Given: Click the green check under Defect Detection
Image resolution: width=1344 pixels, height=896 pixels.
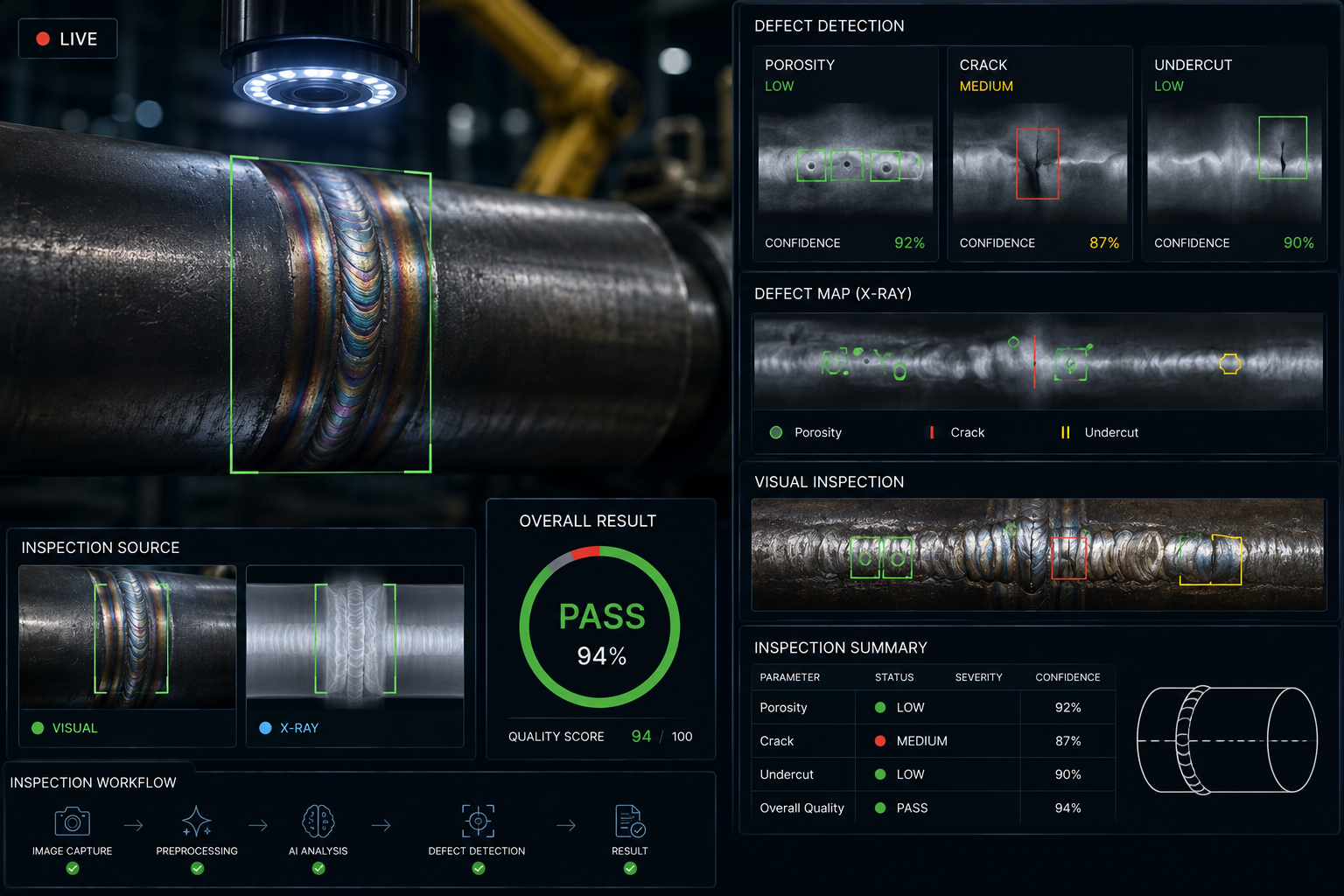Looking at the screenshot, I should [478, 868].
